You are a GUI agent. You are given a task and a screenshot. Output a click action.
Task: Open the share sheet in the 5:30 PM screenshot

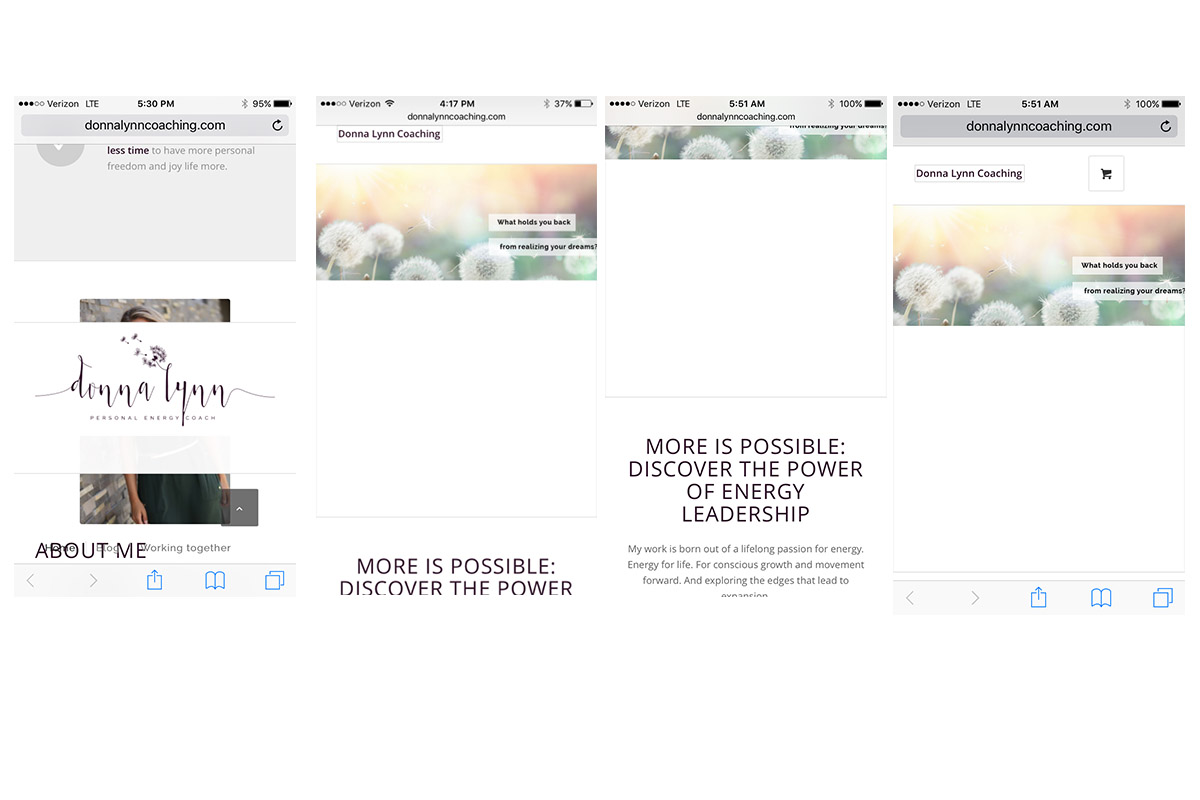coord(154,579)
